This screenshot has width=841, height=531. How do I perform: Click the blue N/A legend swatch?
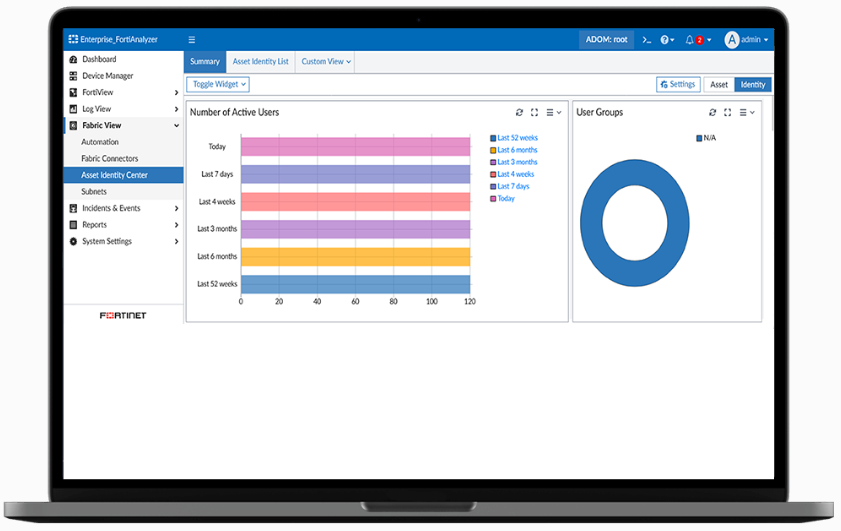(699, 138)
